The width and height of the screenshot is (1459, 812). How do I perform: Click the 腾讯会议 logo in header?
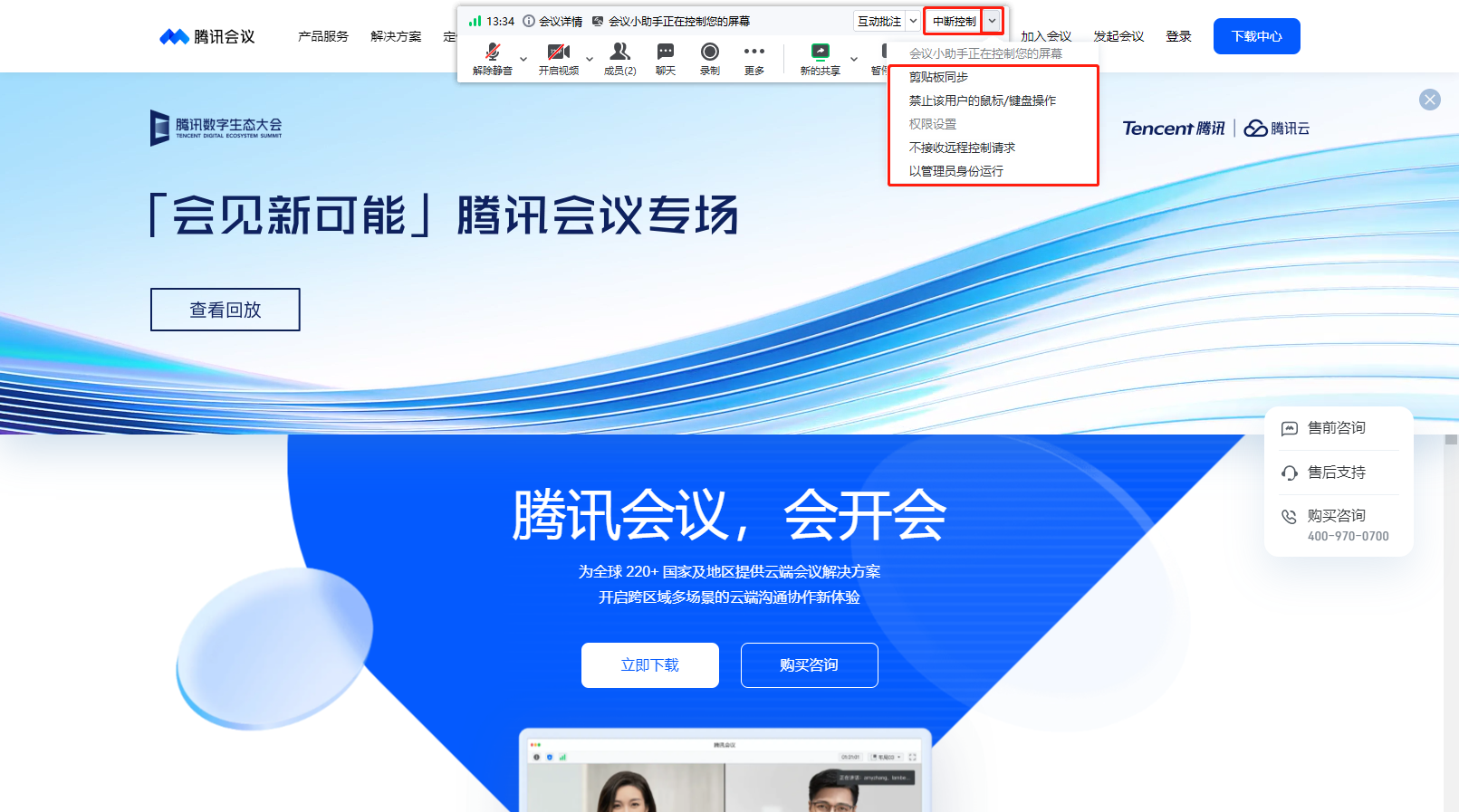click(x=207, y=36)
